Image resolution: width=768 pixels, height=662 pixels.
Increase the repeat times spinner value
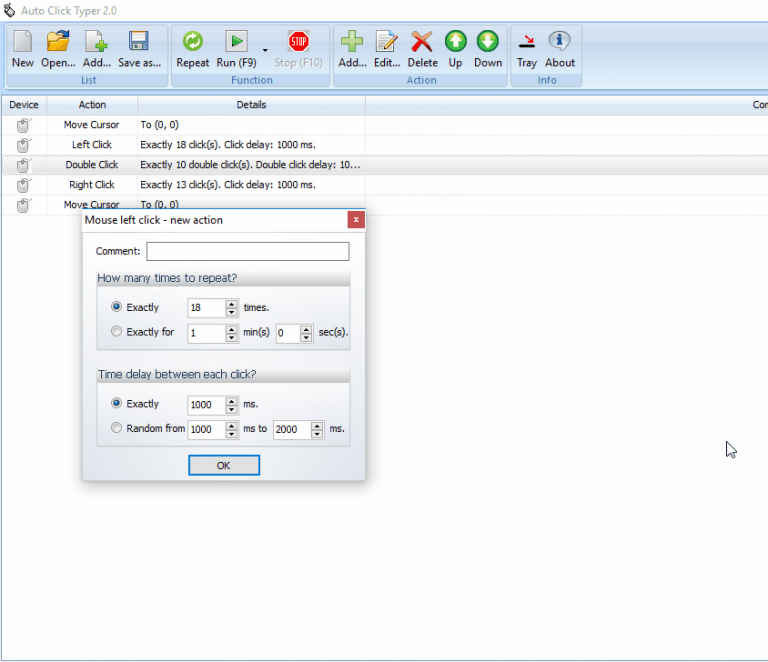pos(232,304)
